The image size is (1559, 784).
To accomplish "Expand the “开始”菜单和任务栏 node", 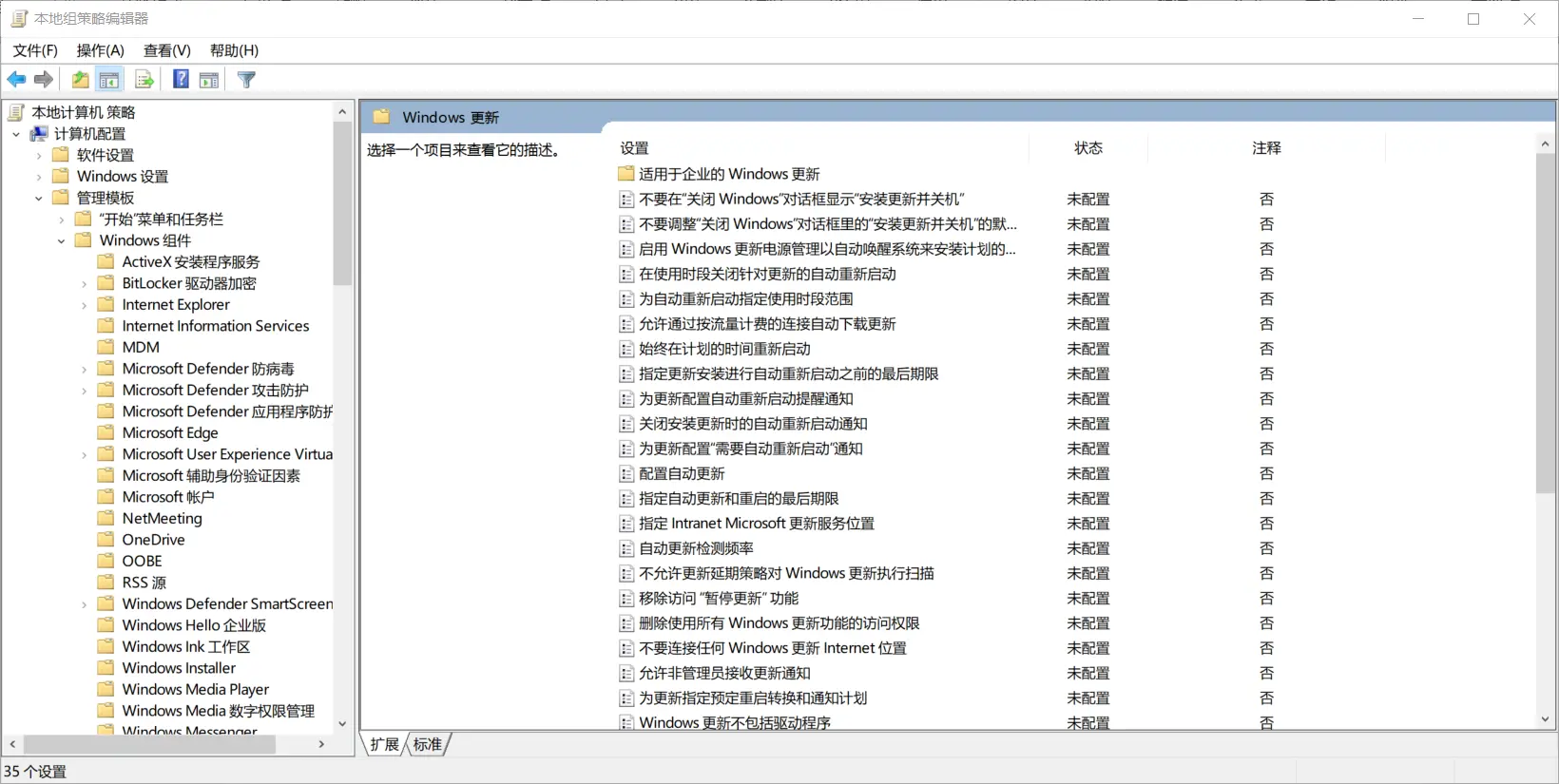I will tap(62, 220).
